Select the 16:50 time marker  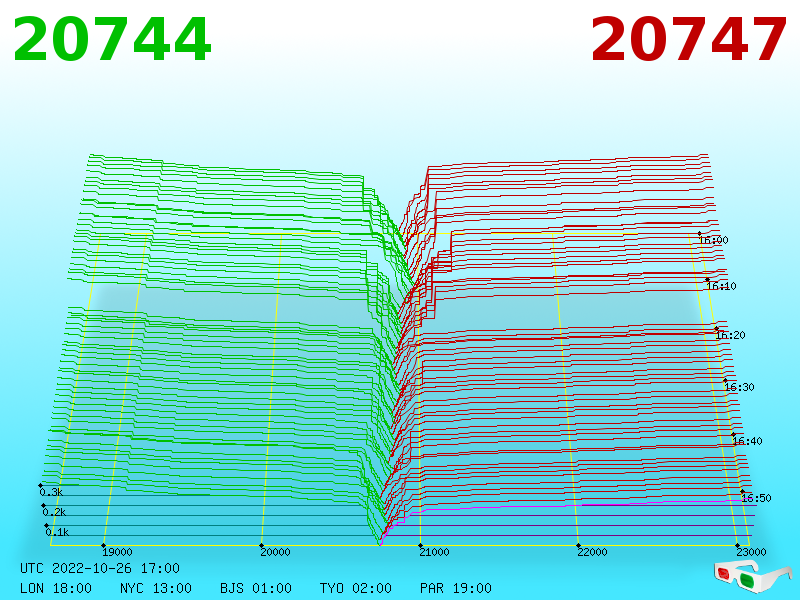[756, 498]
